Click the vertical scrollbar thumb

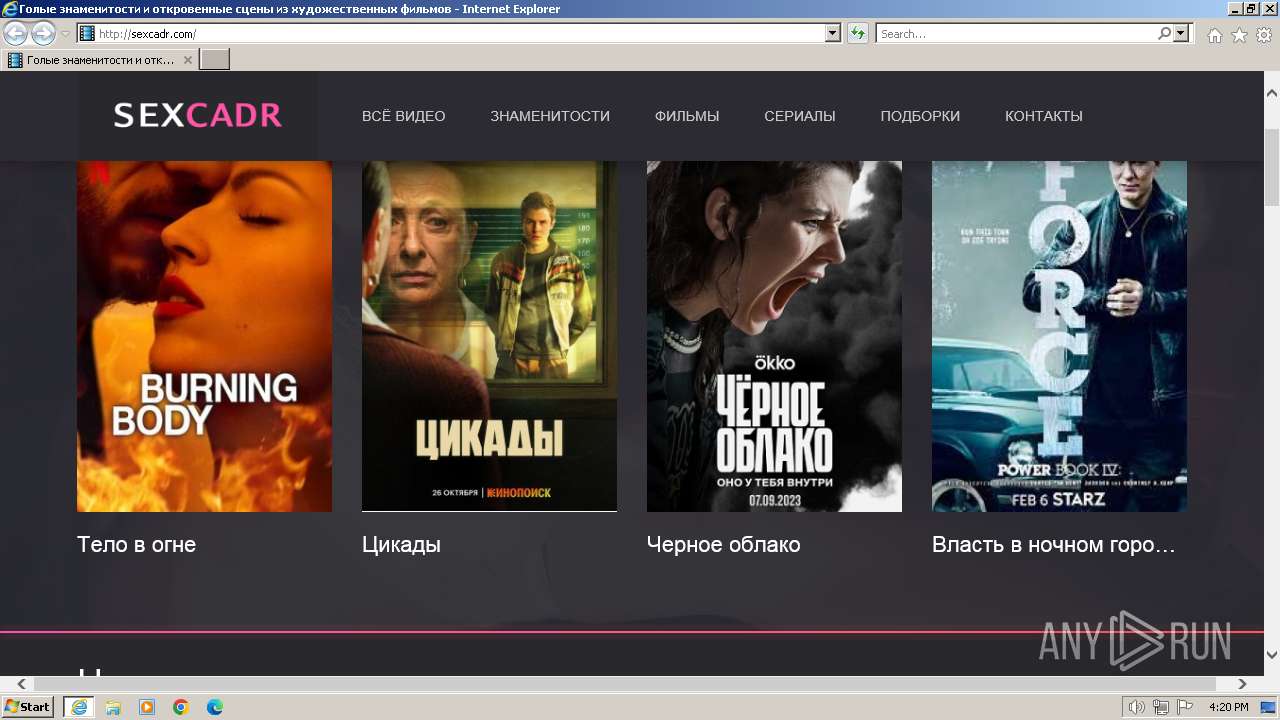[1272, 167]
